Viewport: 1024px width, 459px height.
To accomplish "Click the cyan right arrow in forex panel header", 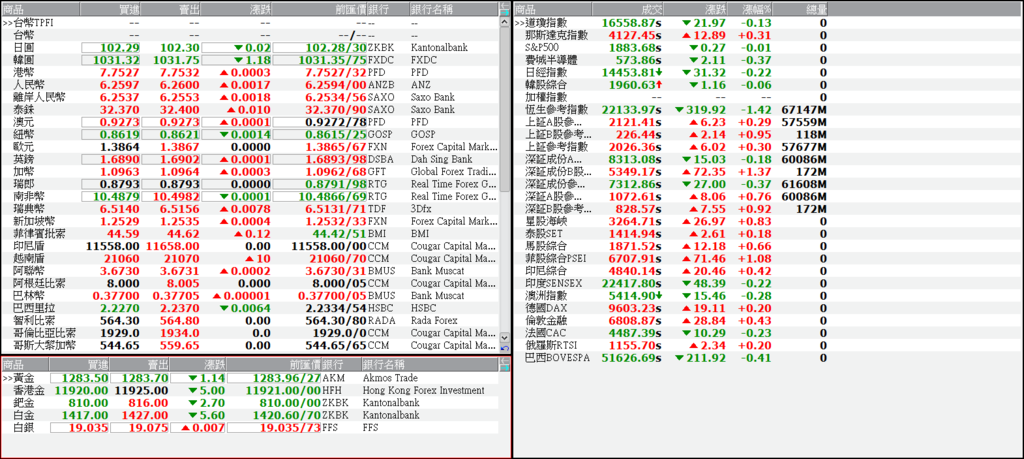I will click(504, 12).
